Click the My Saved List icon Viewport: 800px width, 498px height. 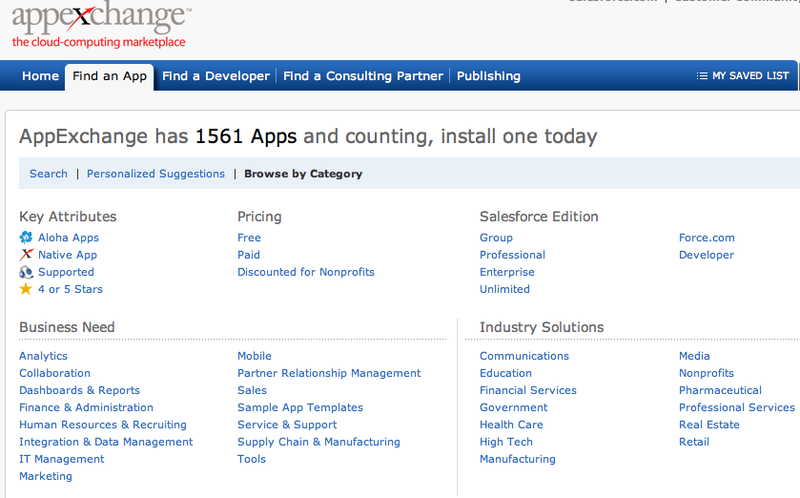[x=702, y=76]
